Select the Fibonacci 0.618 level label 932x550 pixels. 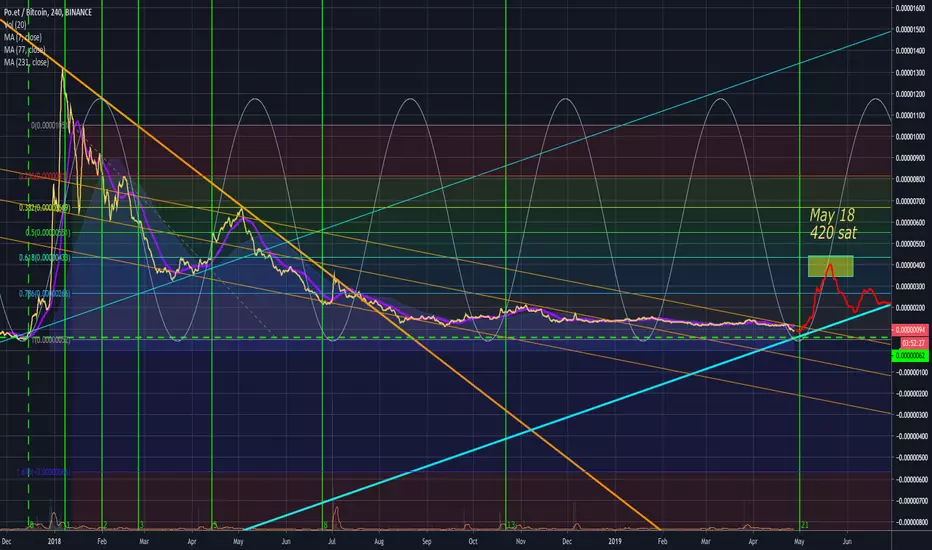point(45,257)
